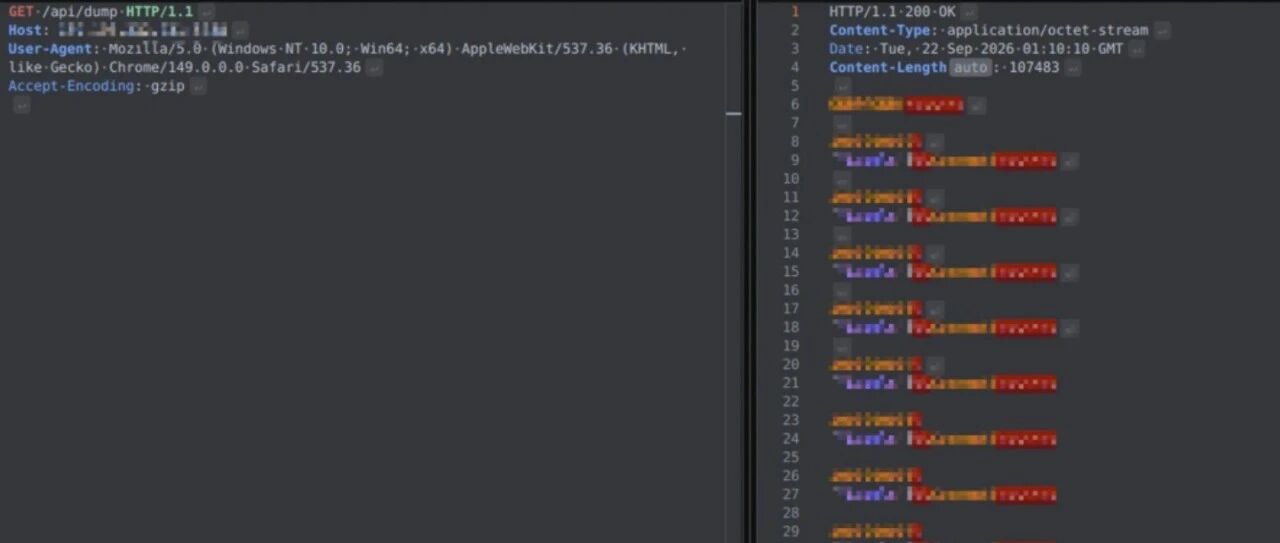The image size is (1280, 543).
Task: Click the "auto" badge next to Content-Length
Action: (970, 68)
